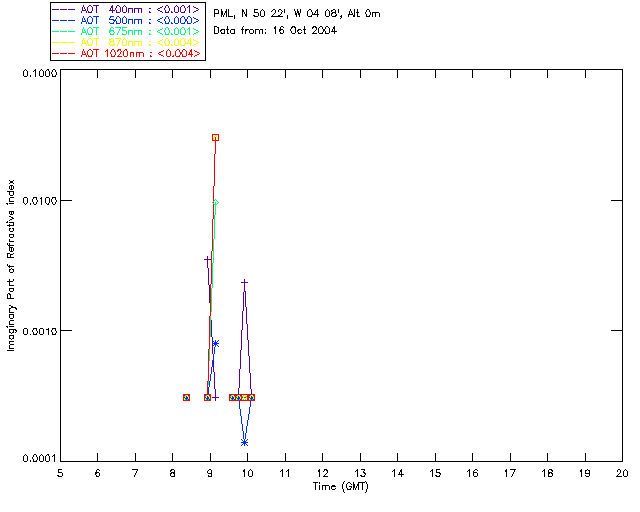Click the x-axis tick label 19
The width and height of the screenshot is (640, 512).
(x=585, y=473)
